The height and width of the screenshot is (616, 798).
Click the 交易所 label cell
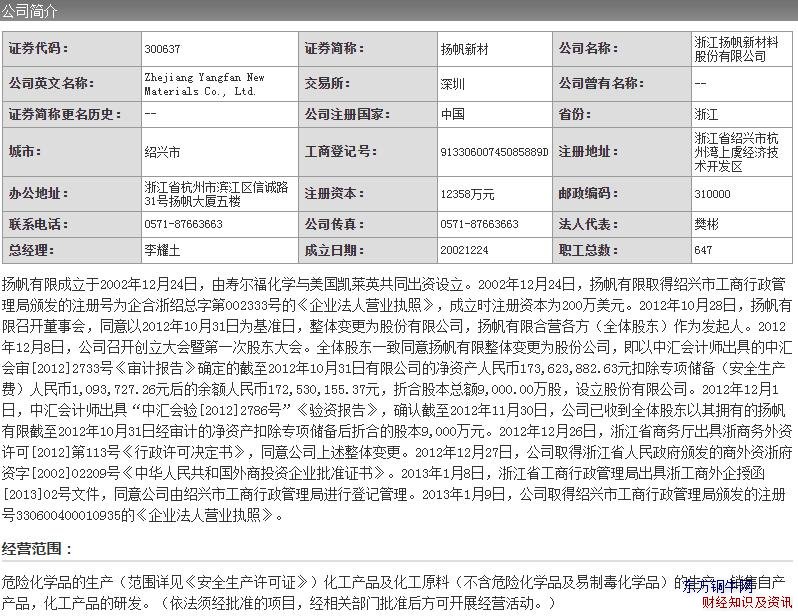click(x=367, y=83)
